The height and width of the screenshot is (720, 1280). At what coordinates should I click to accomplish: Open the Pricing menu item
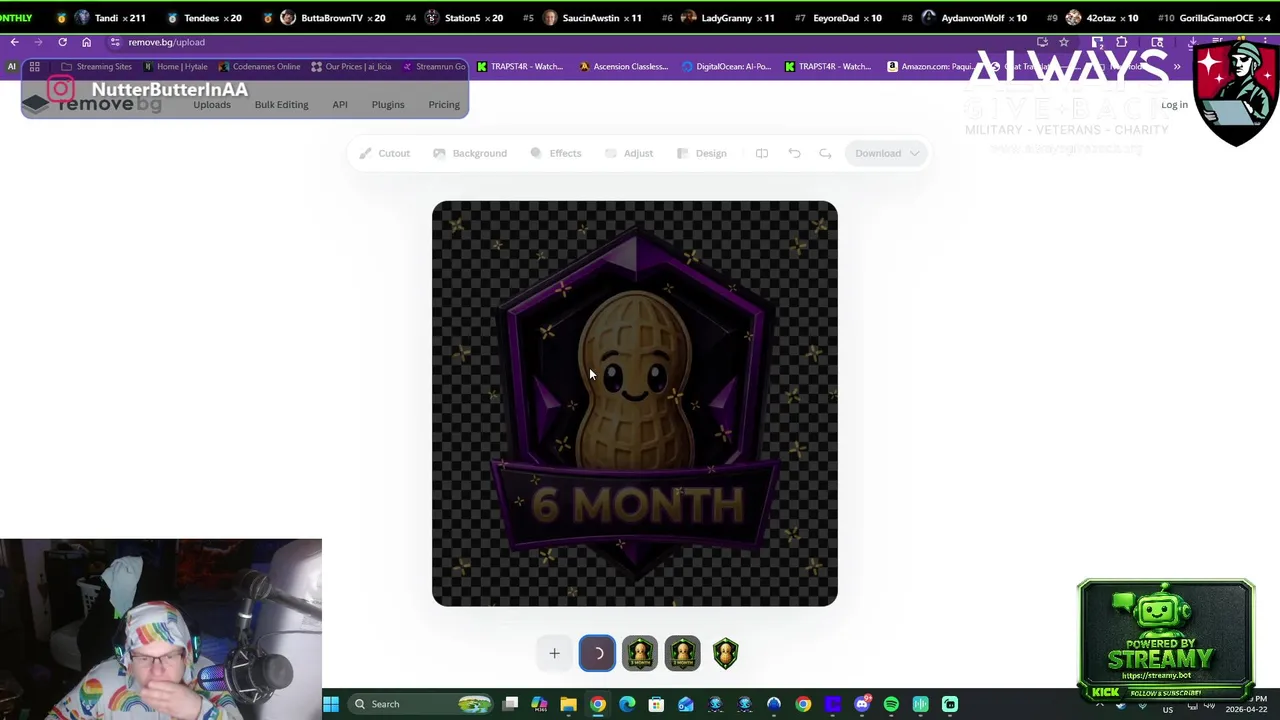coord(444,104)
